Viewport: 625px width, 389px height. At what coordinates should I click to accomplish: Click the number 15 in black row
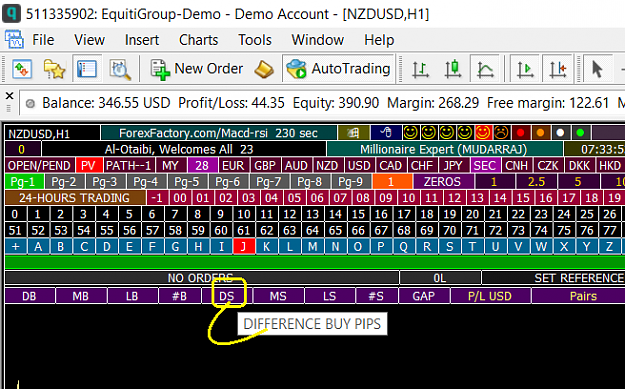pos(358,214)
